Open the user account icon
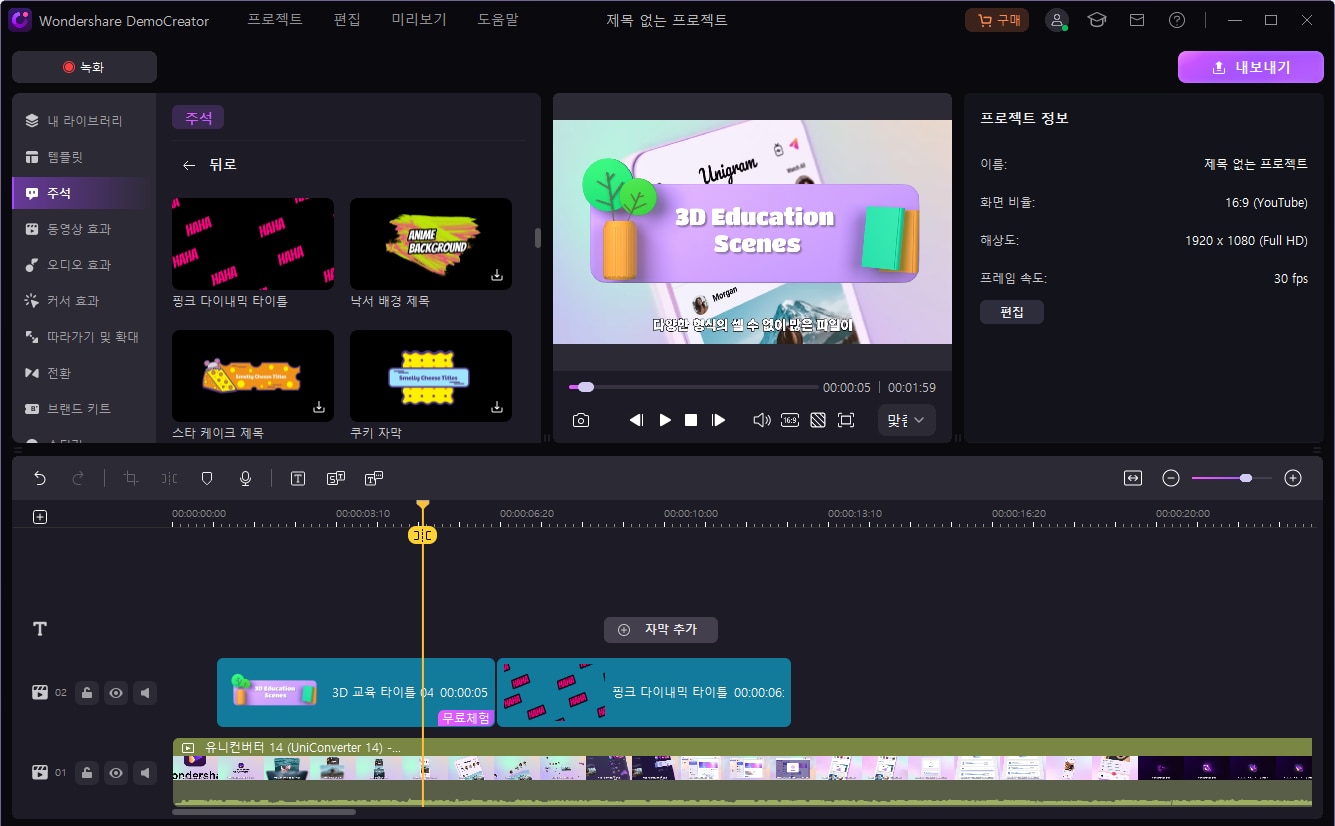1335x826 pixels. [1057, 20]
